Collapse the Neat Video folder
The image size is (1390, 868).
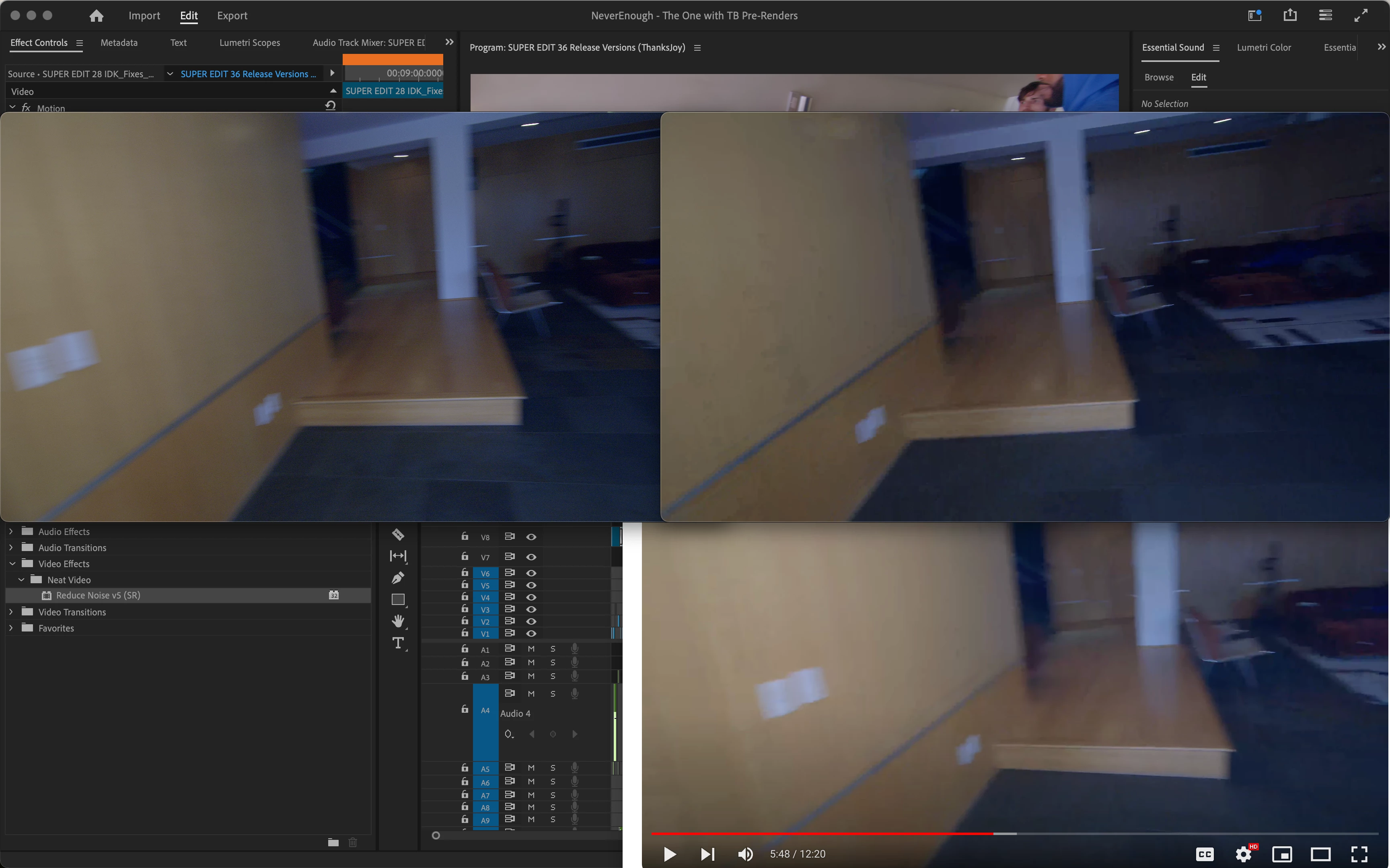pyautogui.click(x=21, y=580)
